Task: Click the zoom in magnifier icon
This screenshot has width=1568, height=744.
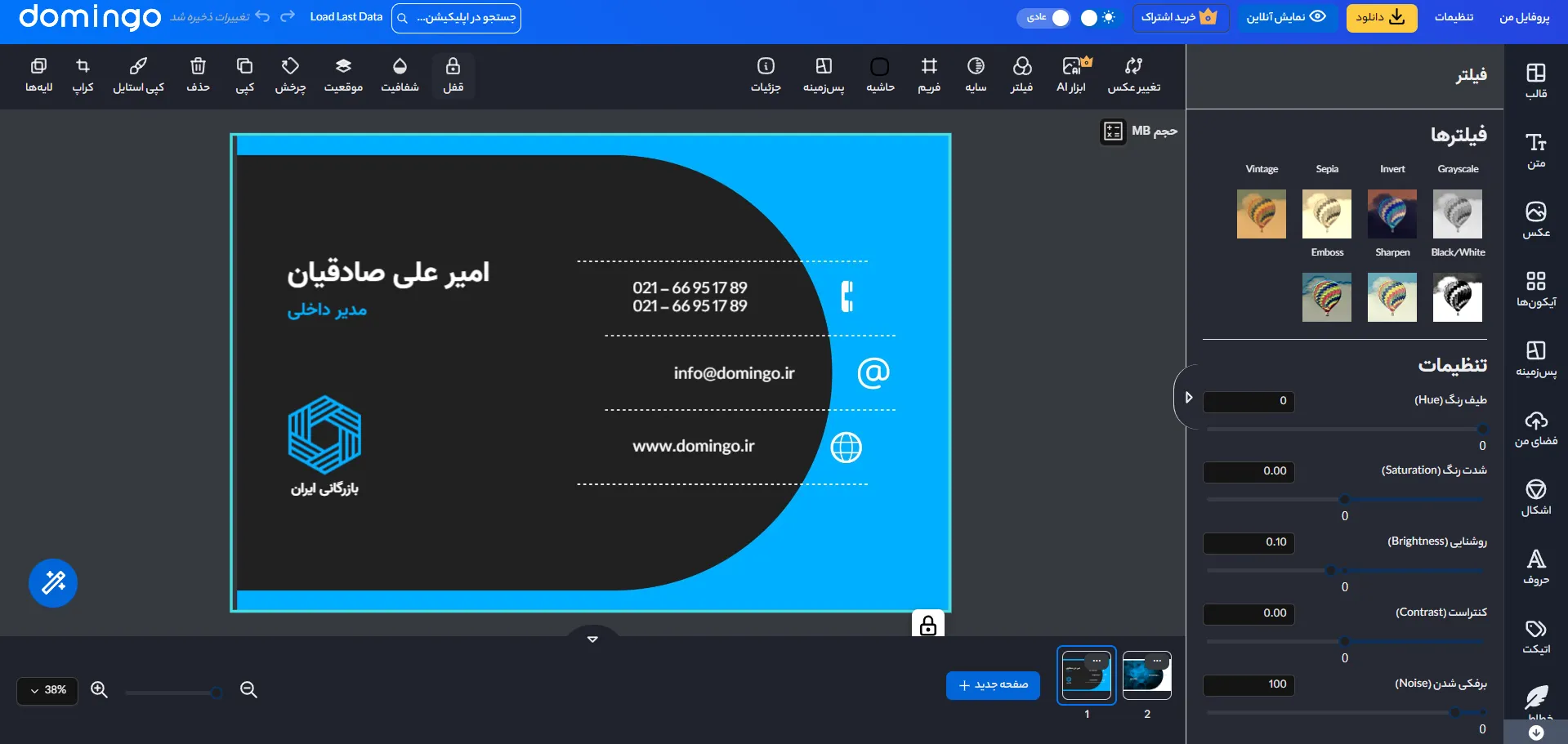Action: pos(99,690)
